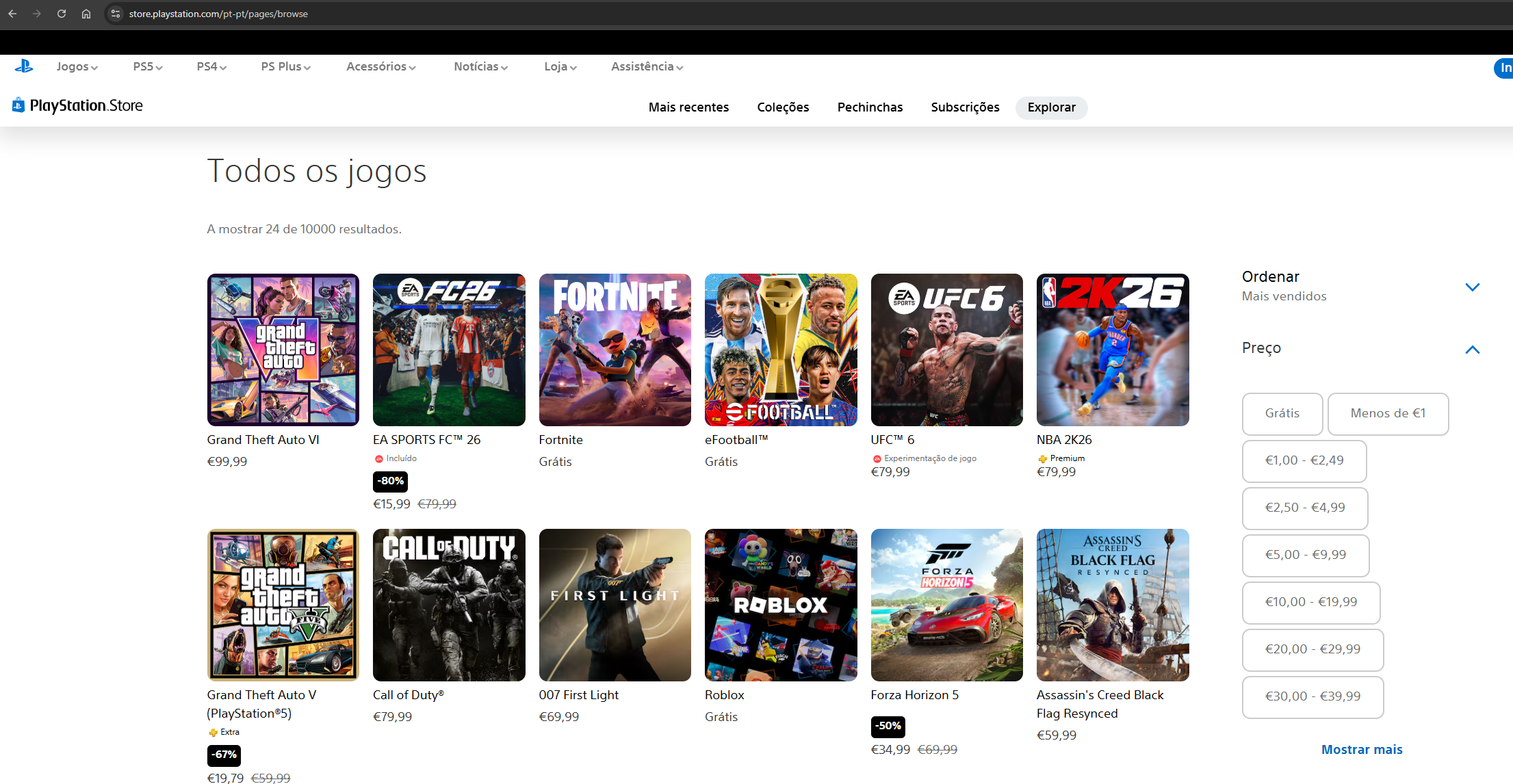Image resolution: width=1513 pixels, height=784 pixels.
Task: Expand the Jogos menu
Action: click(x=77, y=66)
